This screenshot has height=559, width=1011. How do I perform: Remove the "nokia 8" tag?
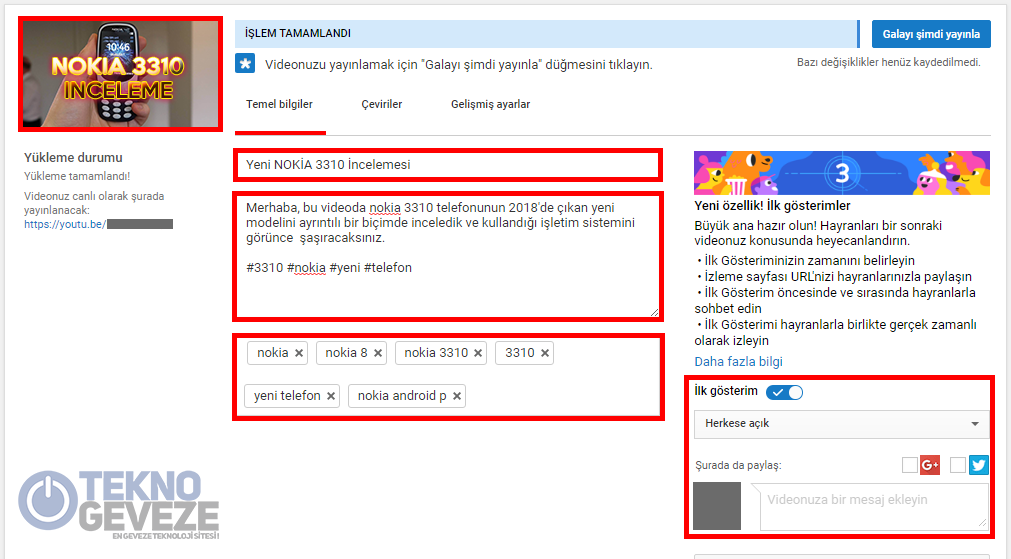click(378, 353)
